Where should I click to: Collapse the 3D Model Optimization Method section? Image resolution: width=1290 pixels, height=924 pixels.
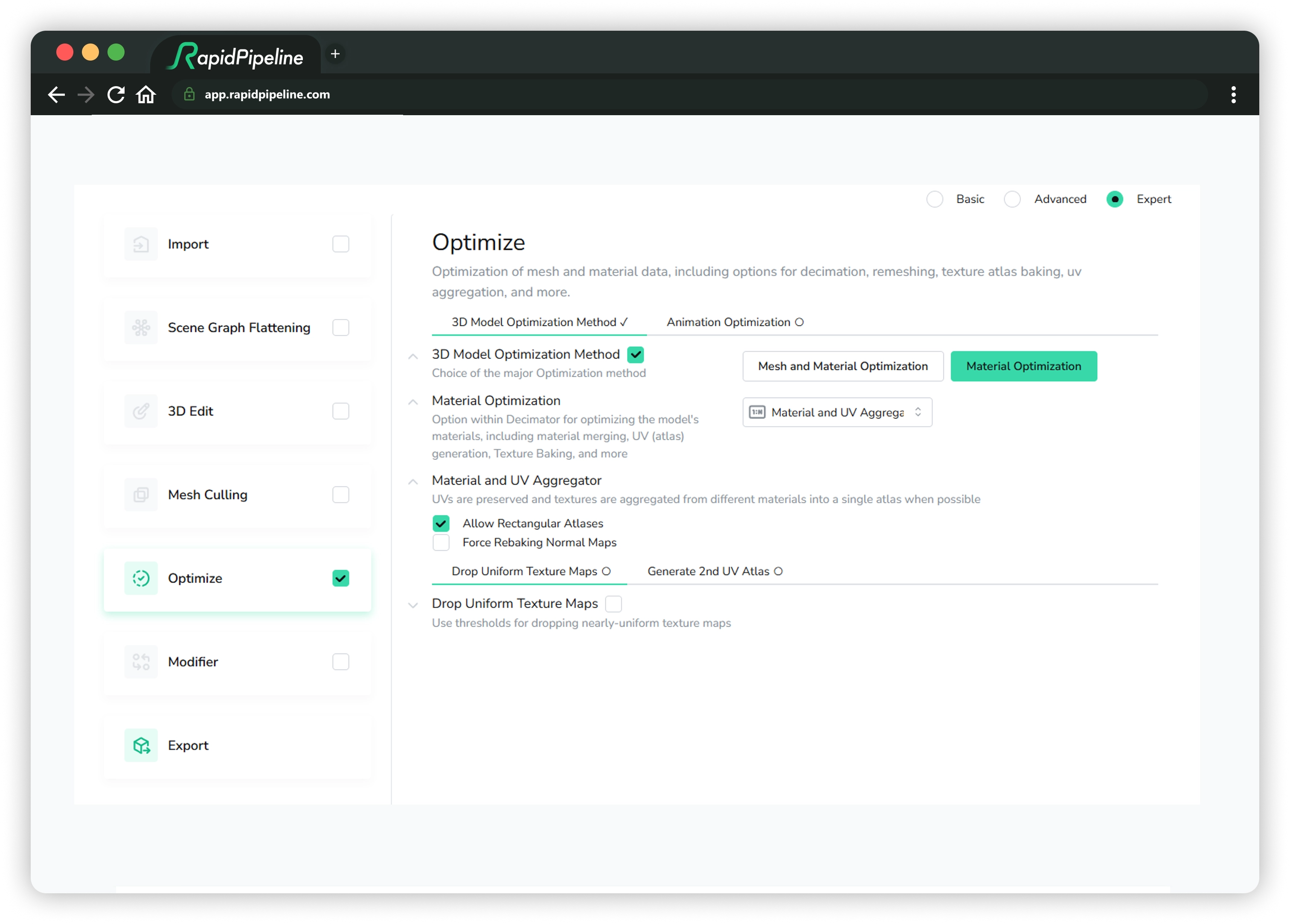point(413,357)
